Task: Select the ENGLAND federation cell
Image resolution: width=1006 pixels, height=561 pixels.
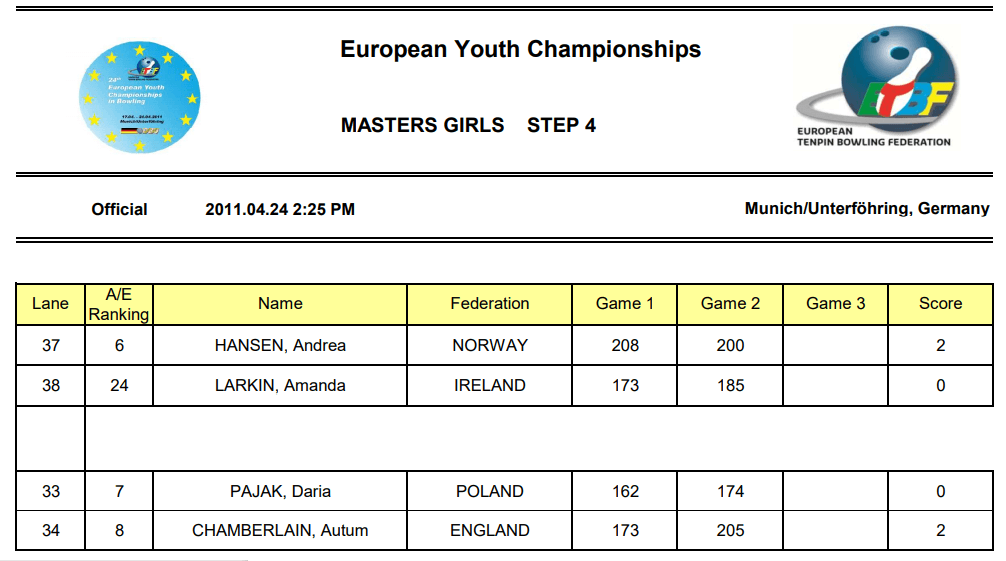Action: pos(490,530)
